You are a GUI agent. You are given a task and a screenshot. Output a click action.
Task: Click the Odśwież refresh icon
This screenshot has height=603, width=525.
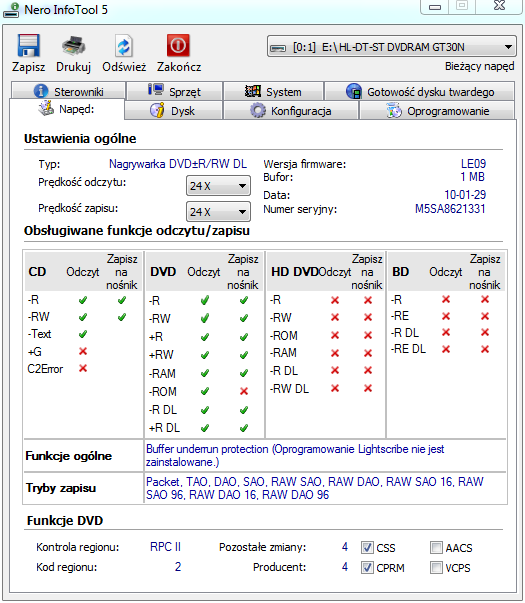124,45
